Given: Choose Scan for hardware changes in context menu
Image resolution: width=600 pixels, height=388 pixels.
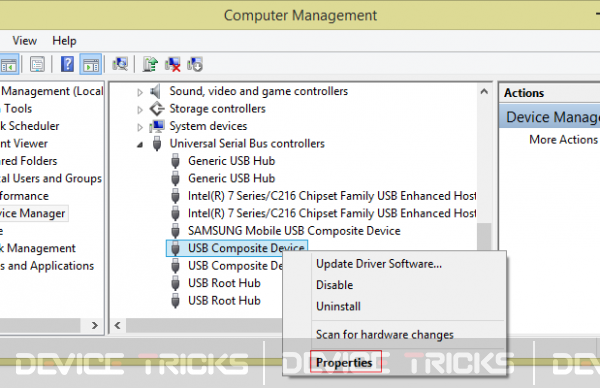Looking at the screenshot, I should pos(394,335).
